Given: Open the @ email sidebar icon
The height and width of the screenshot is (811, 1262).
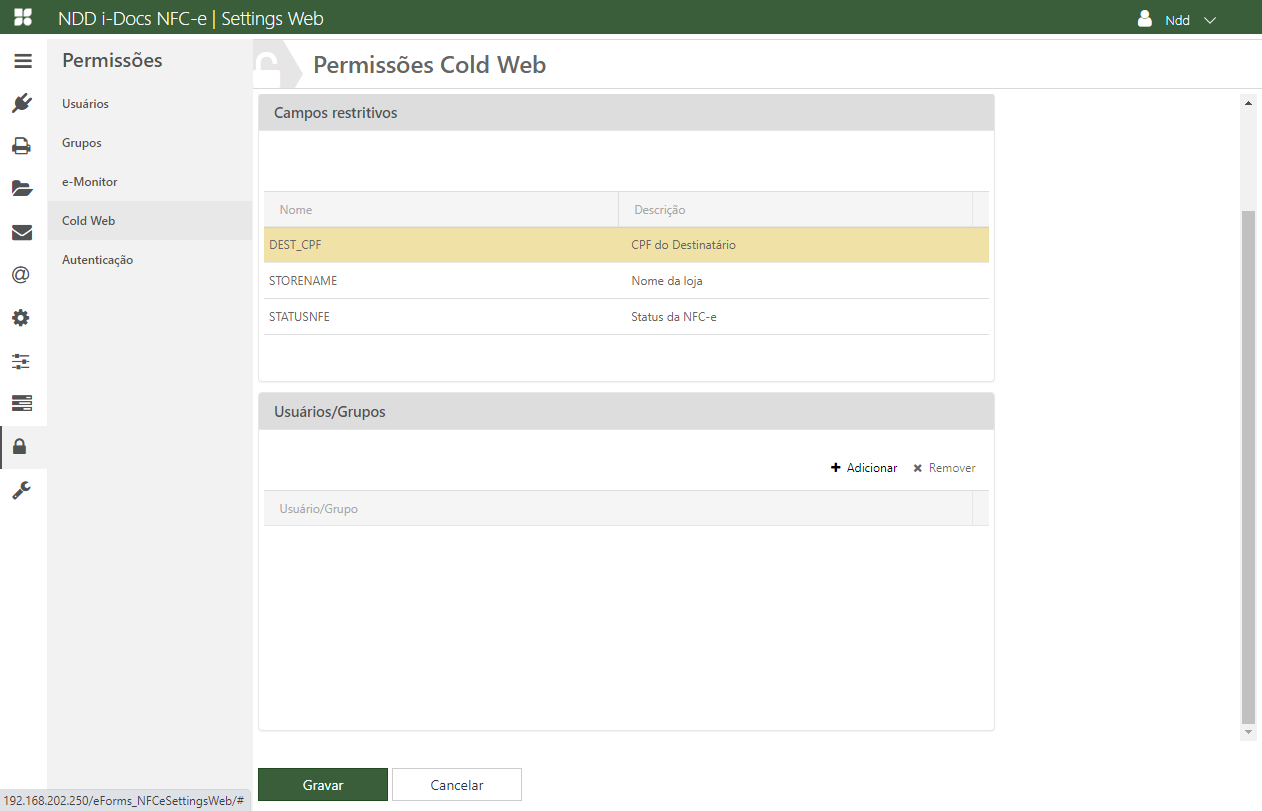Looking at the screenshot, I should tap(22, 275).
